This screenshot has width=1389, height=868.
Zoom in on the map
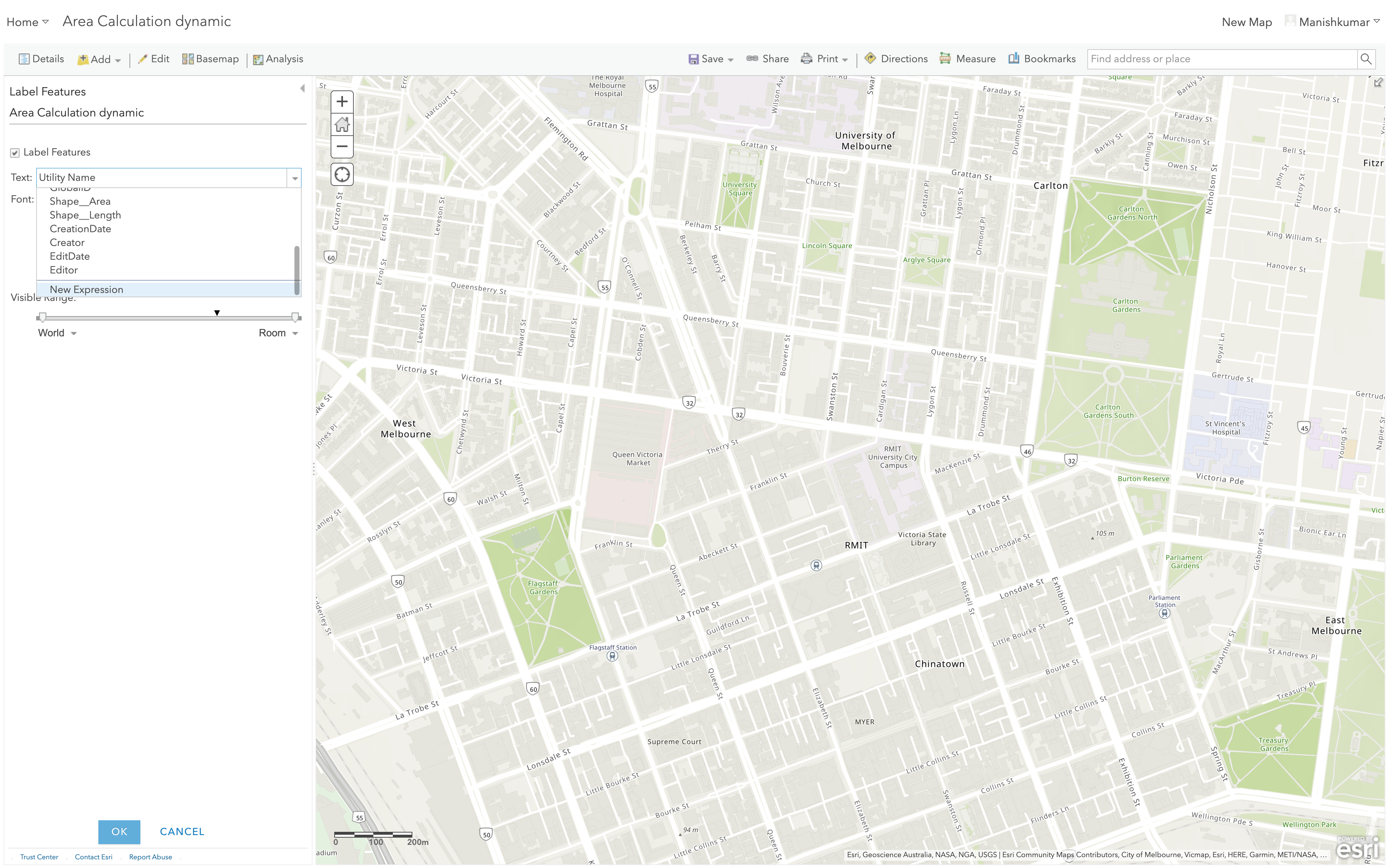tap(342, 102)
